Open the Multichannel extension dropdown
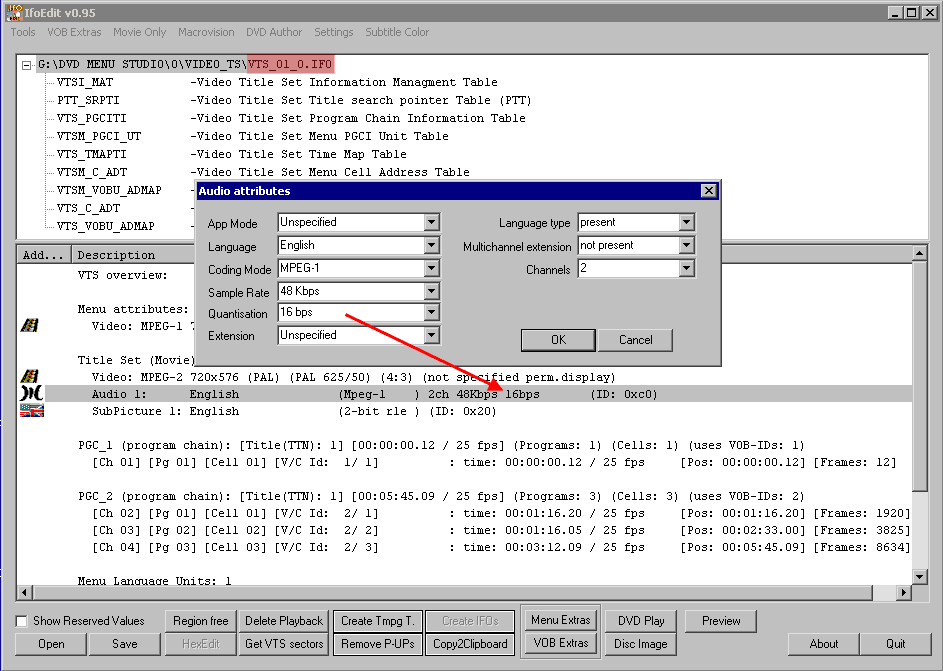Viewport: 943px width, 671px height. click(686, 245)
